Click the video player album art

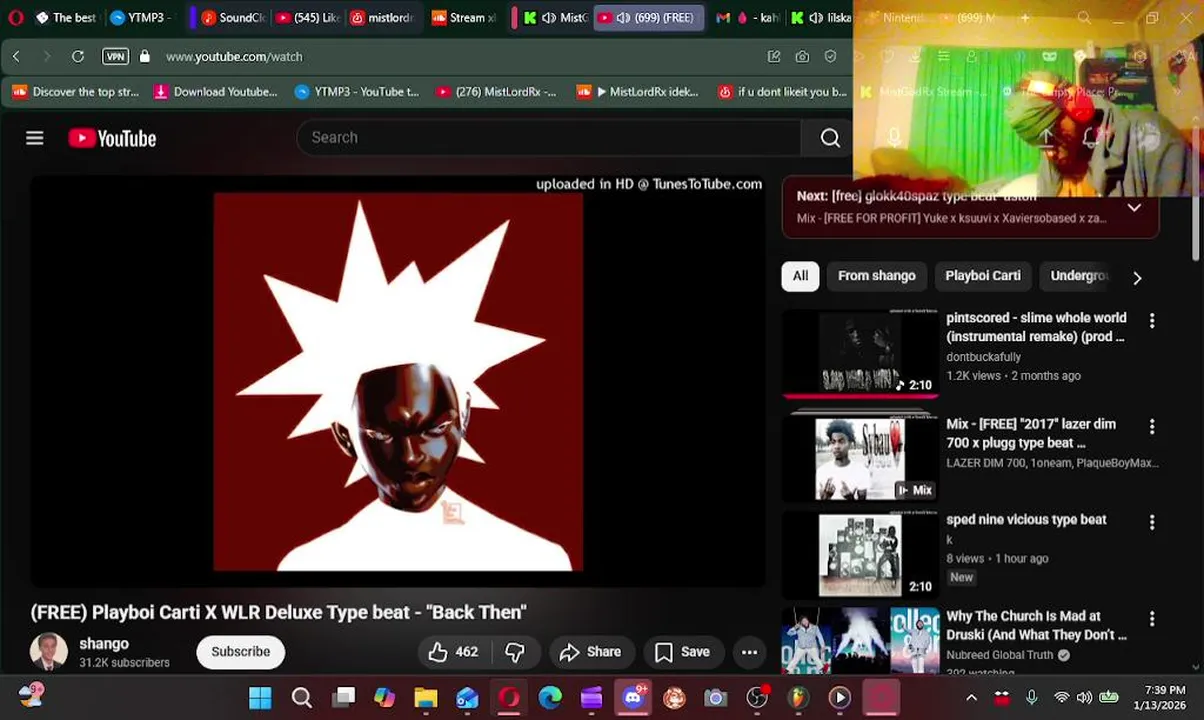398,381
